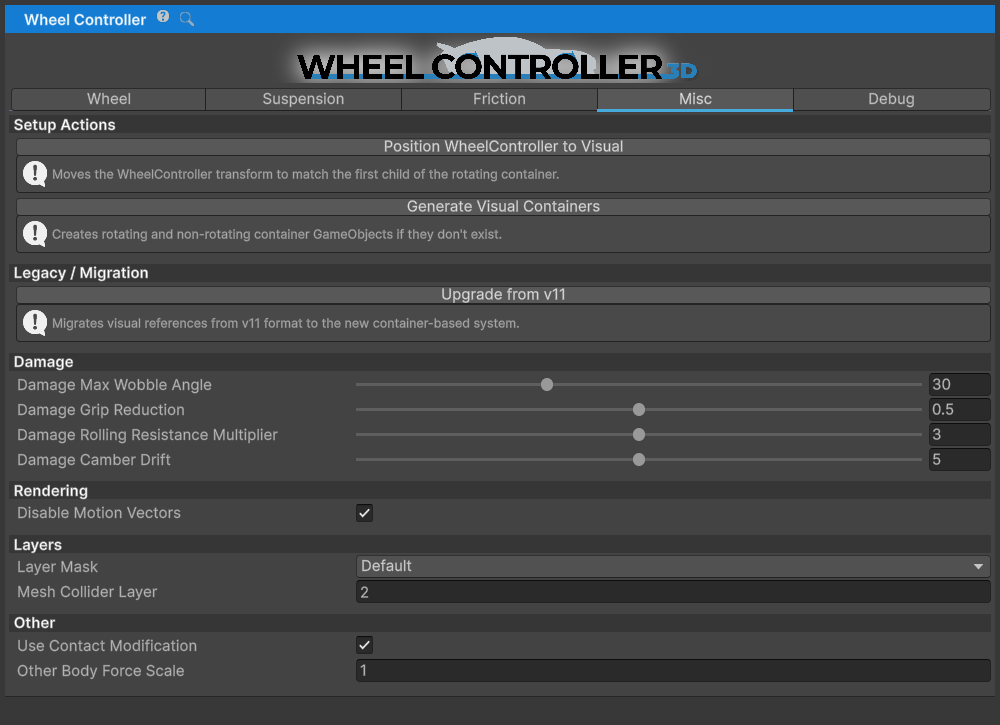Click the Other section header
The height and width of the screenshot is (725, 1000).
[34, 623]
